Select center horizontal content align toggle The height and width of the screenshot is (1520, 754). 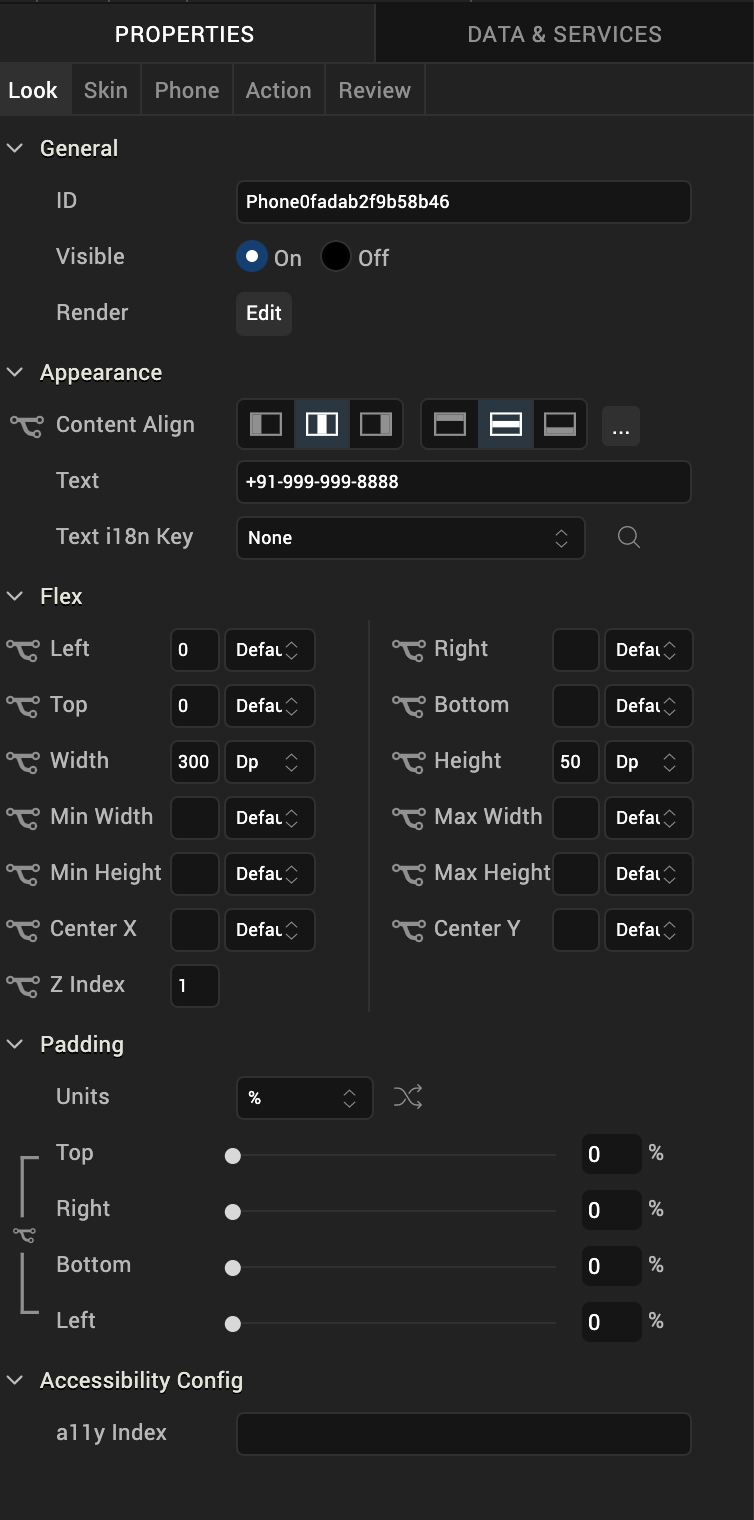pyautogui.click(x=321, y=425)
